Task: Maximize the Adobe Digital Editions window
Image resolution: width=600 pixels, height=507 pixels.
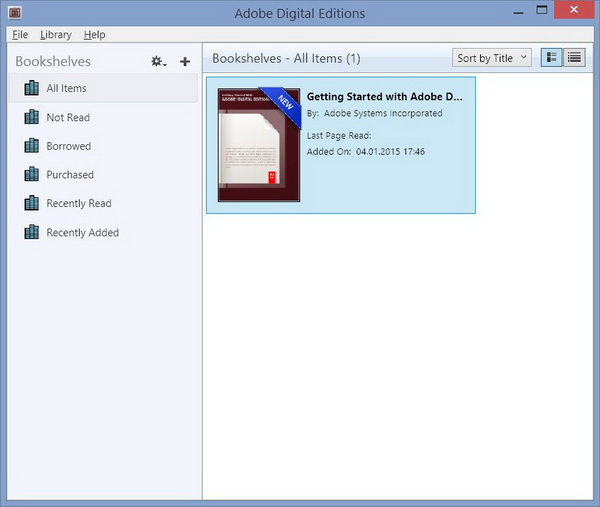Action: point(542,10)
